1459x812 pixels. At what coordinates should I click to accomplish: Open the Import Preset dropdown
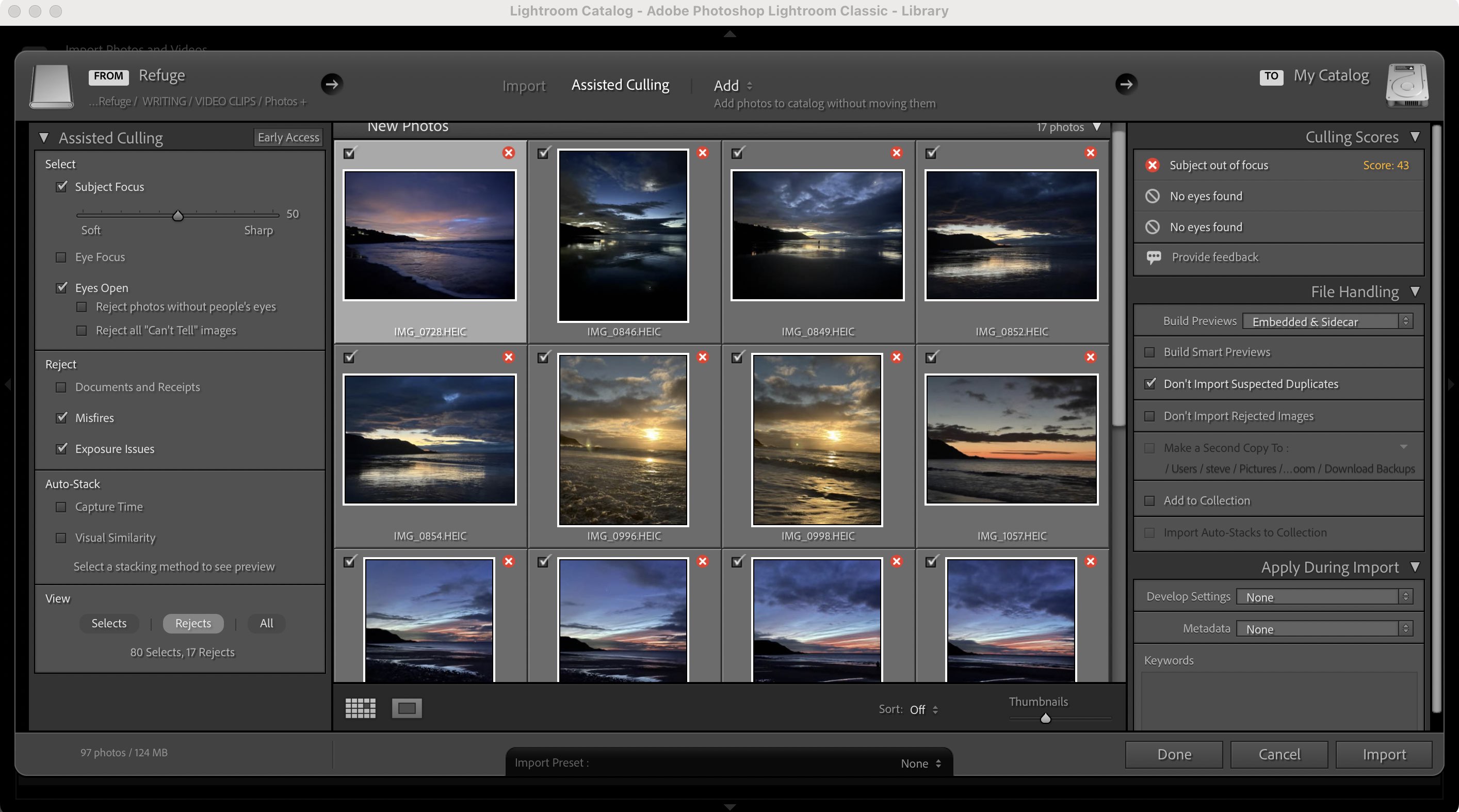coord(921,764)
